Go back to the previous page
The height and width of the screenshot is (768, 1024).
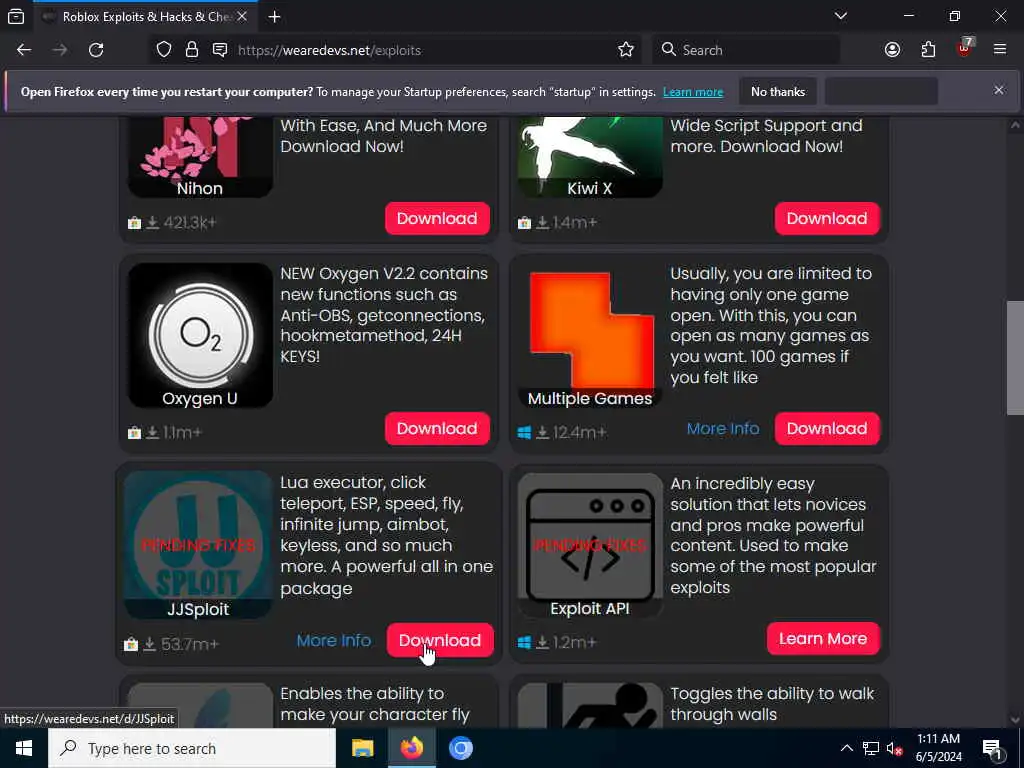point(24,50)
